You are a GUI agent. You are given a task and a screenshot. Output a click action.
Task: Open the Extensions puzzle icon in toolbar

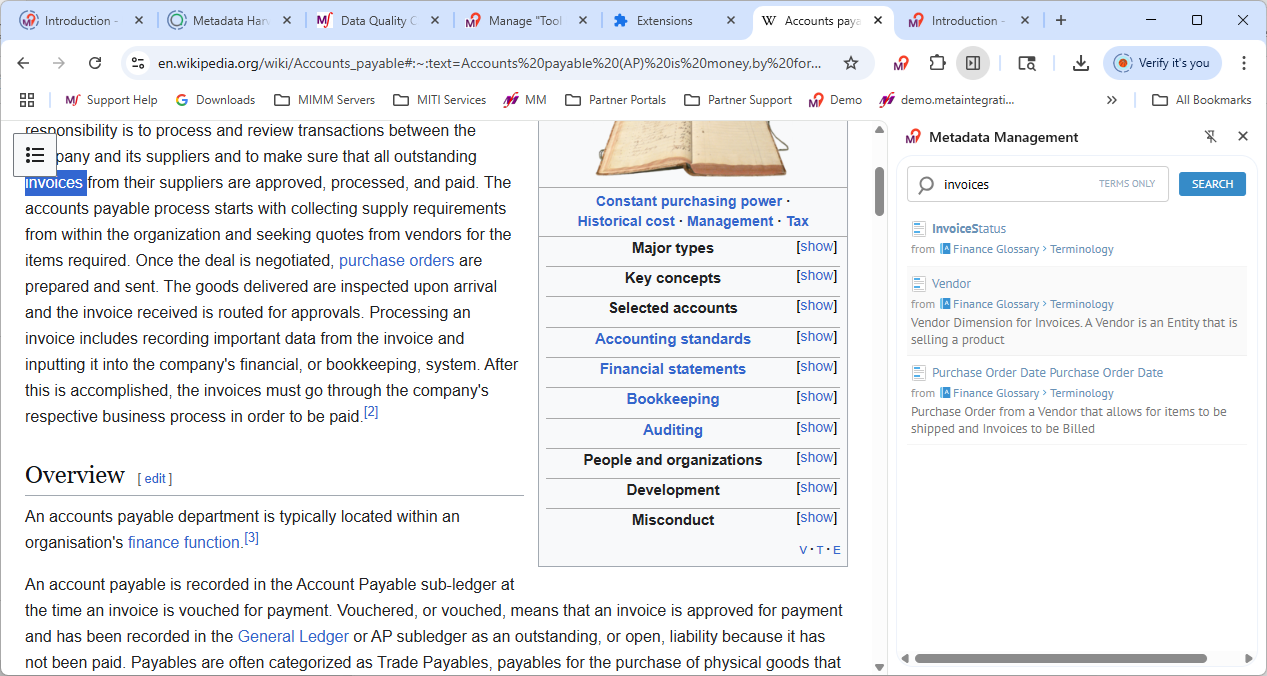pyautogui.click(x=937, y=63)
